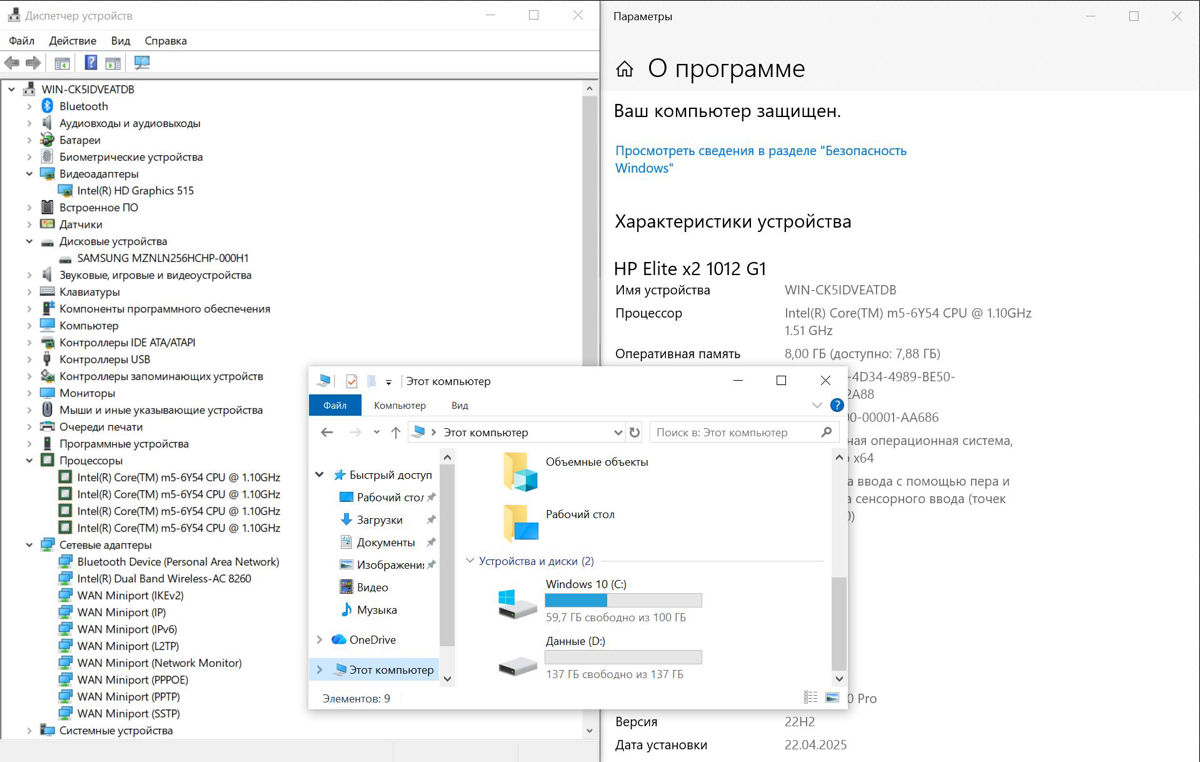Image resolution: width=1200 pixels, height=762 pixels.
Task: Collapse the Процессоры tree node
Action: point(30,461)
